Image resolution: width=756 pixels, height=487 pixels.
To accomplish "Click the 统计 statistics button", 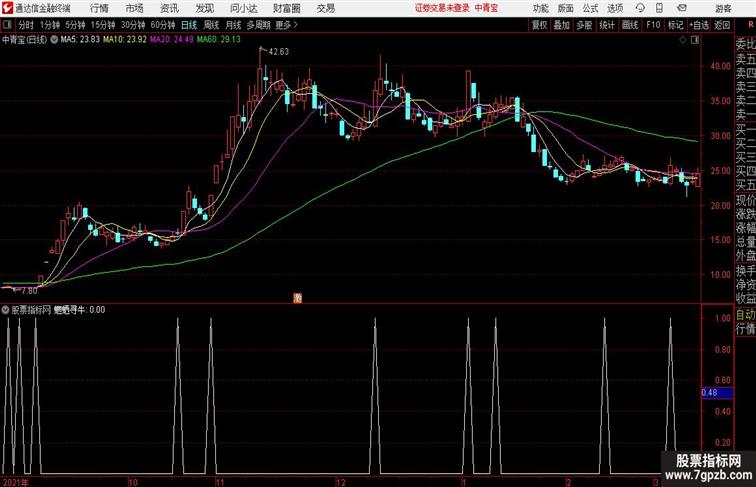I will click(607, 25).
